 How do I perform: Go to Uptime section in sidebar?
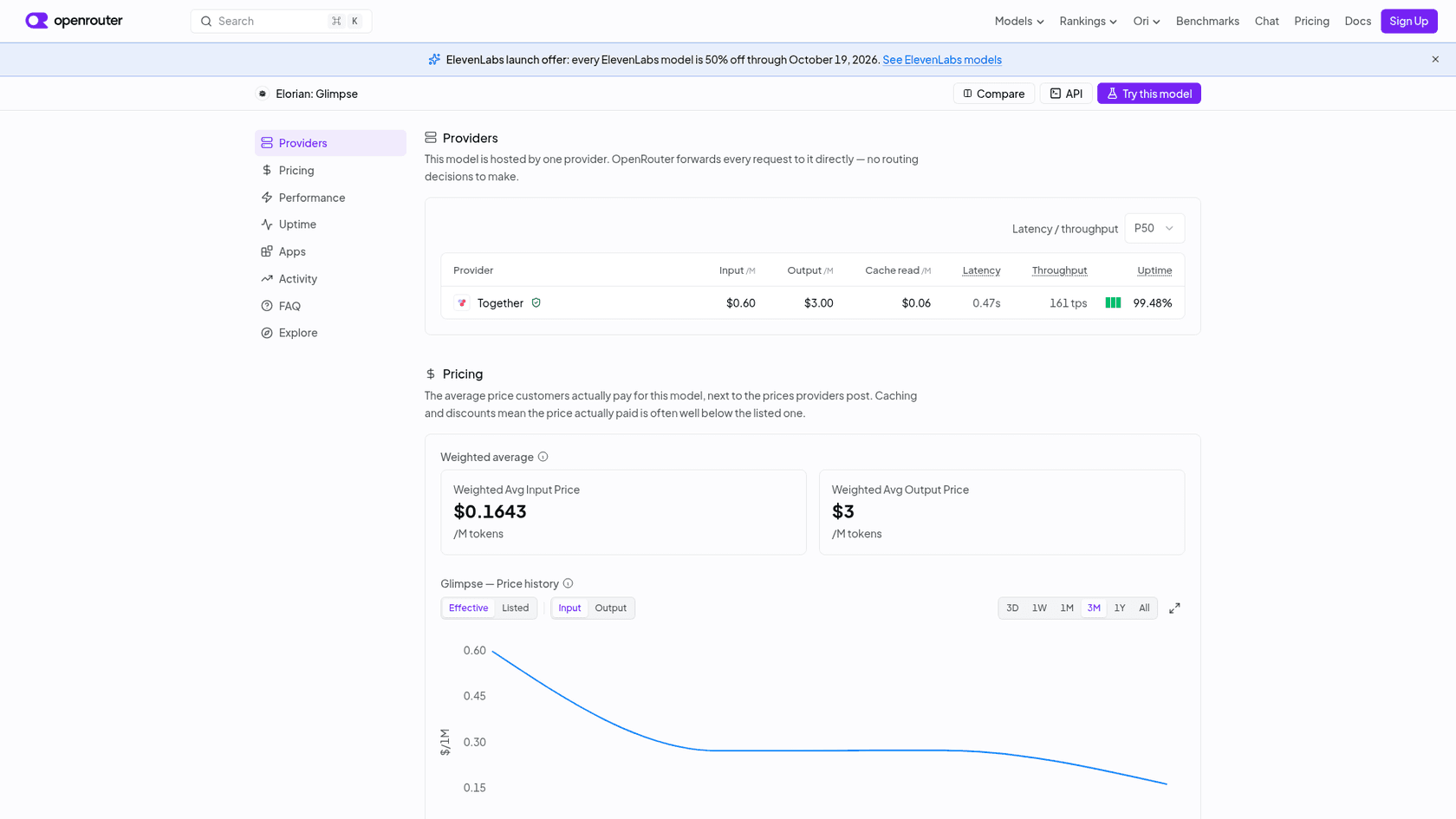(x=330, y=224)
